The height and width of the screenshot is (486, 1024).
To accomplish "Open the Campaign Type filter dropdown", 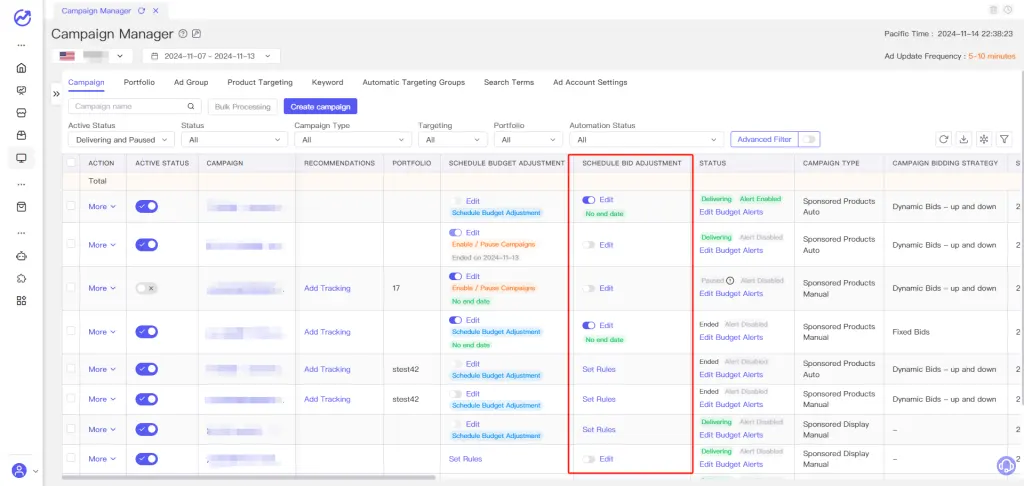I will [x=353, y=140].
